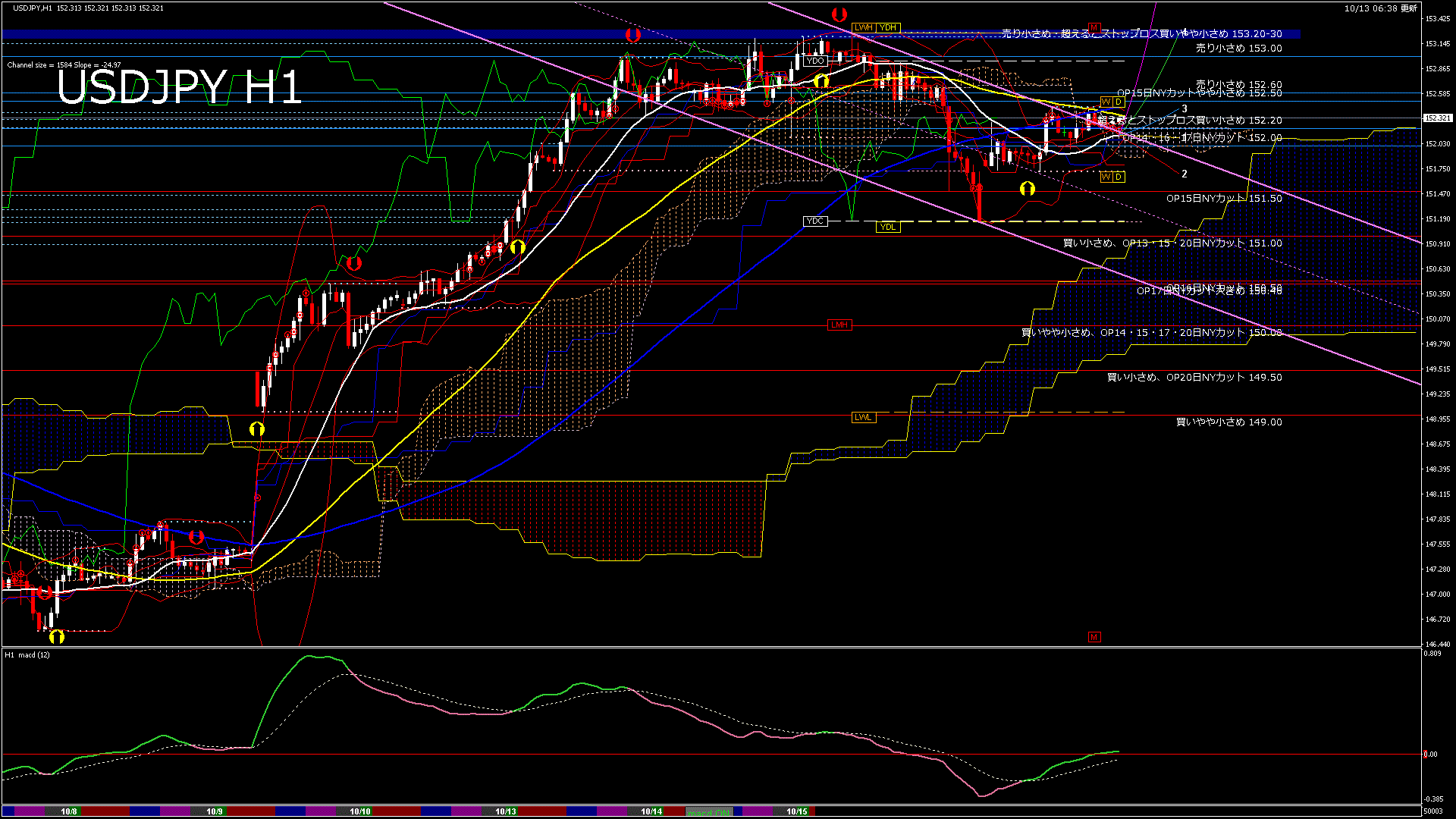Click the 10/9 date segment in session bar
1456x819 pixels.
[x=215, y=811]
